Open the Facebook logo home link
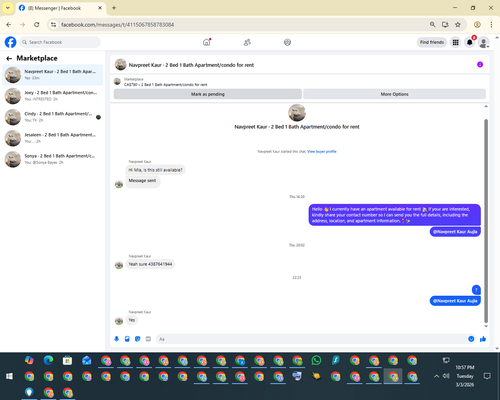The image size is (500, 400). [x=10, y=42]
